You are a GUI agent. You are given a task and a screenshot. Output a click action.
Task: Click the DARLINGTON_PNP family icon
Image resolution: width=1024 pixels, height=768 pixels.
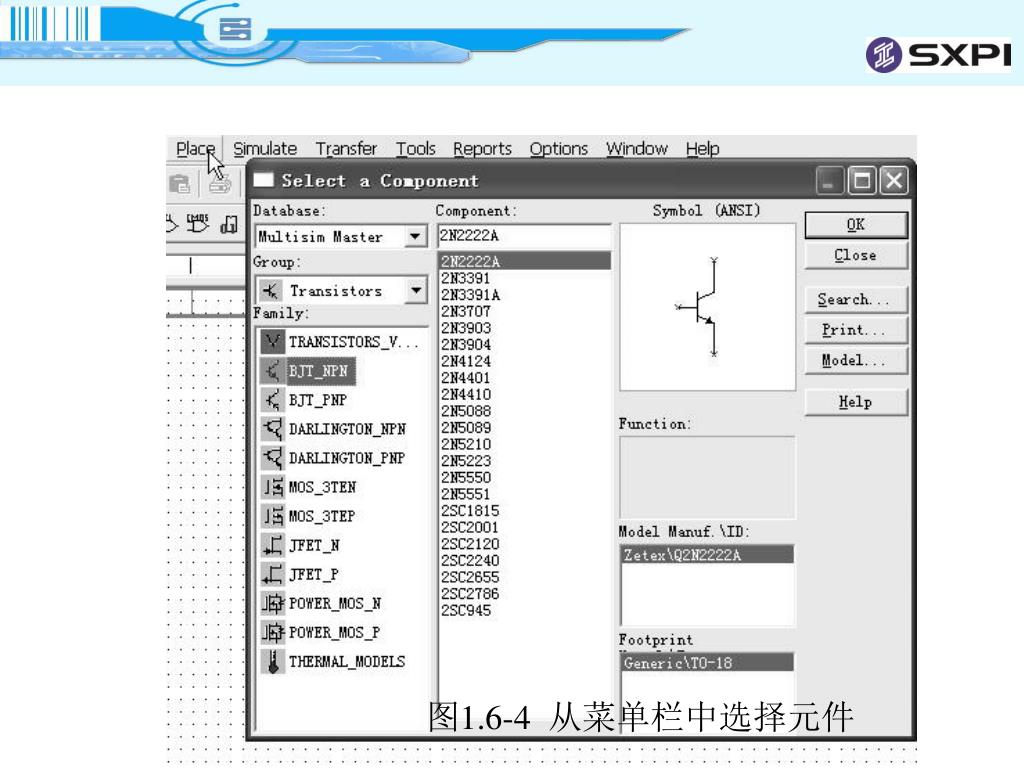pos(272,458)
